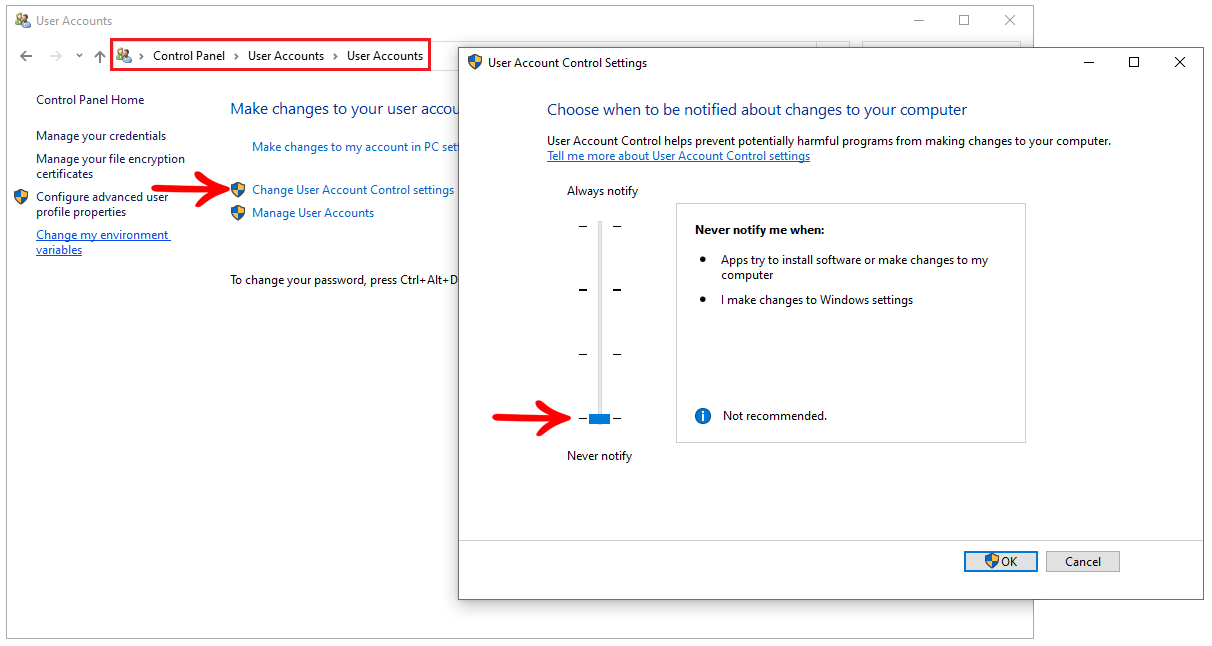Set the UAC slider to top Always notify level
The width and height of the screenshot is (1212, 646).
(x=600, y=226)
